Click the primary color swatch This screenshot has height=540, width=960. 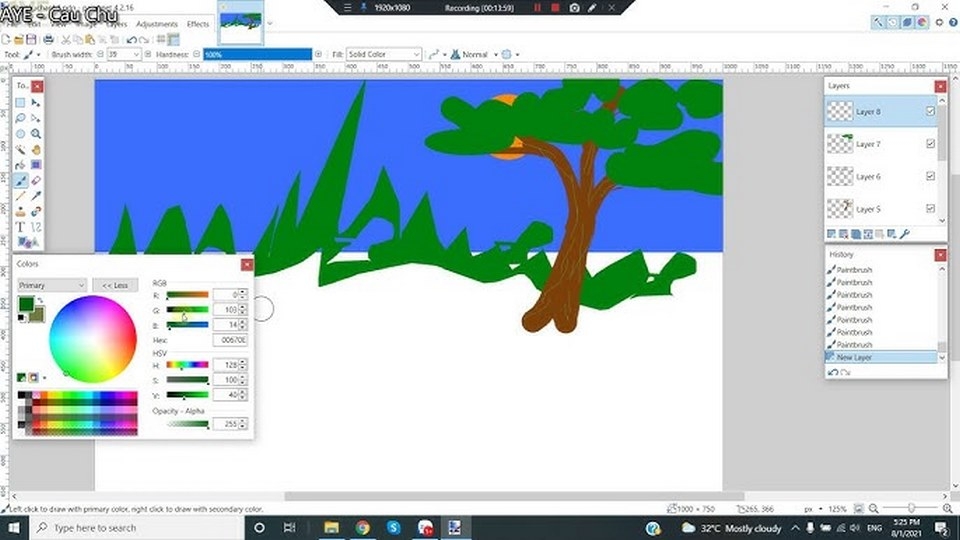[x=26, y=304]
